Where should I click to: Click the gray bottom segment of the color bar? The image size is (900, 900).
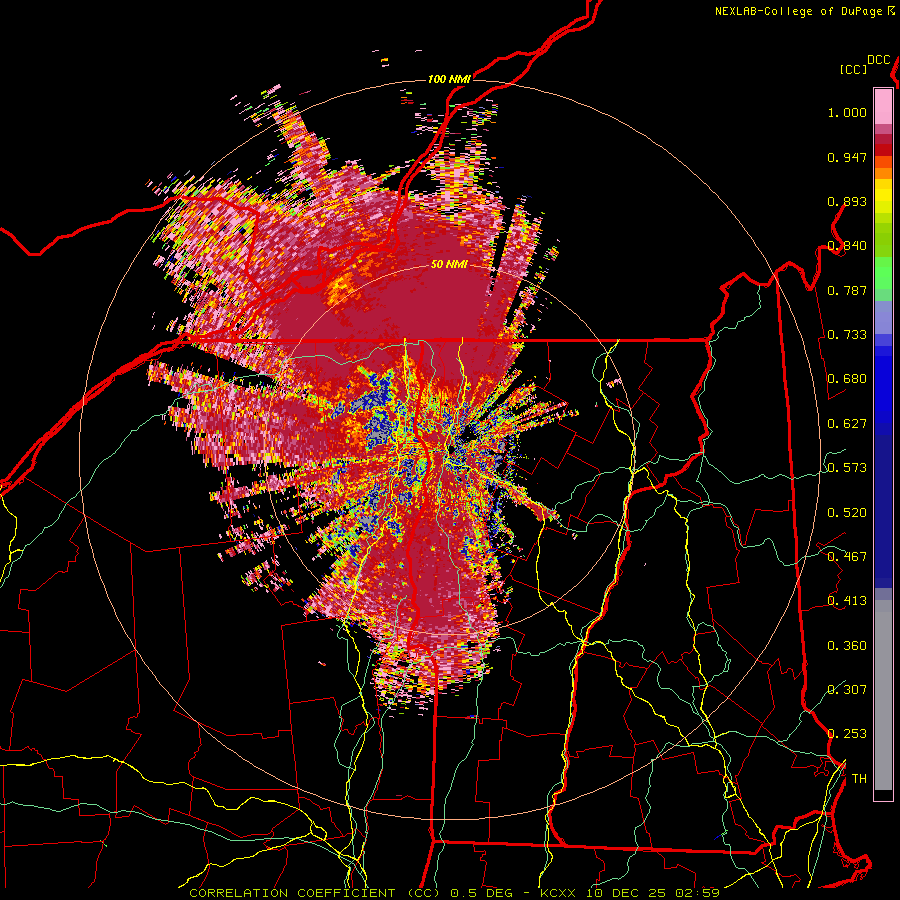(x=883, y=695)
